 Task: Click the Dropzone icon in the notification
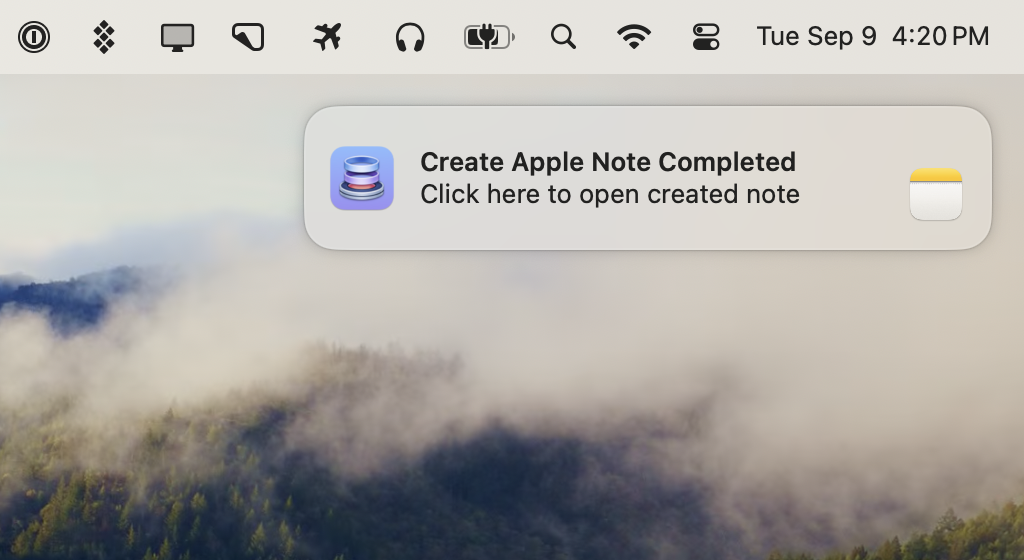(x=362, y=178)
